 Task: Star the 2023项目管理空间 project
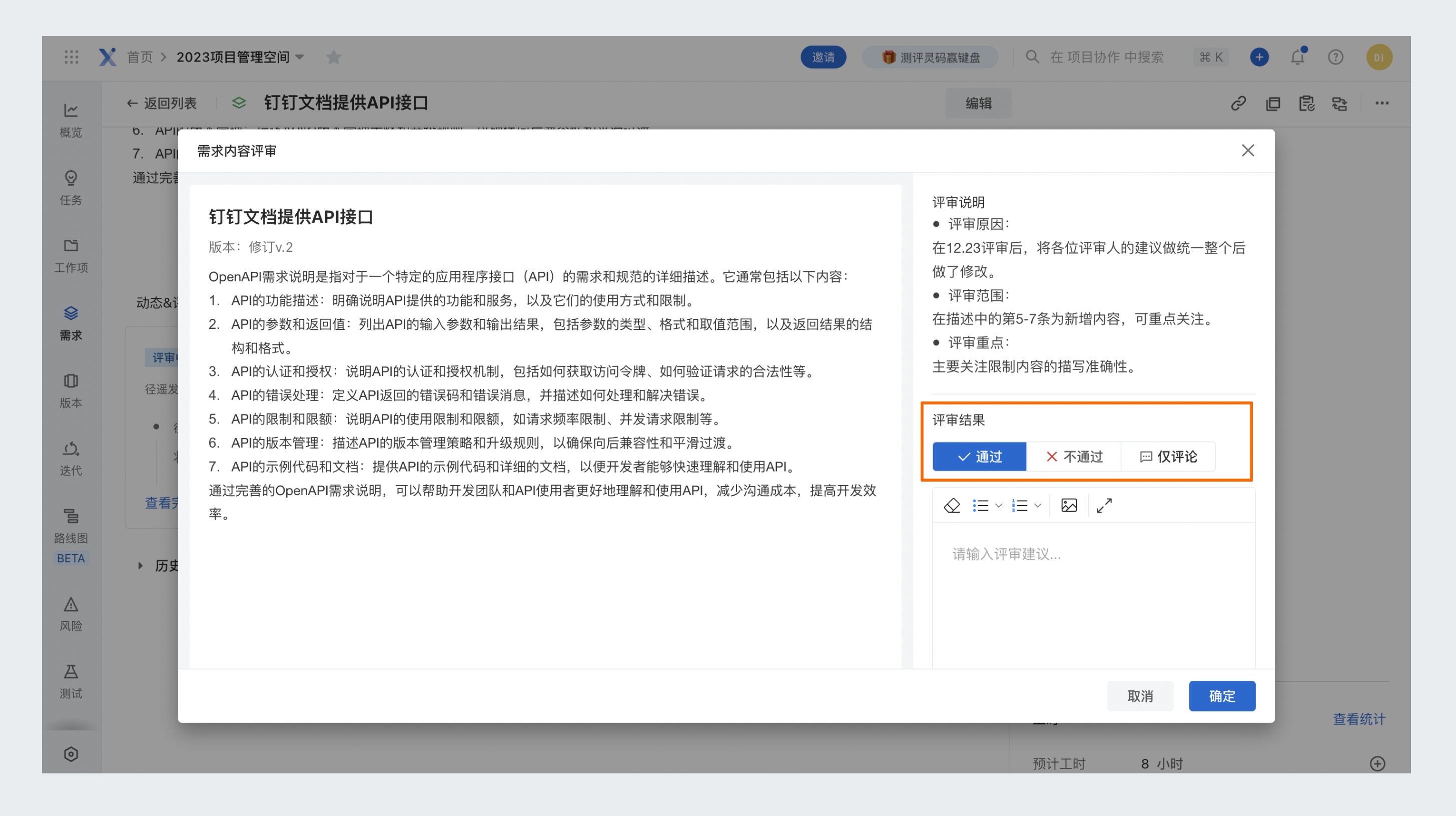(334, 57)
